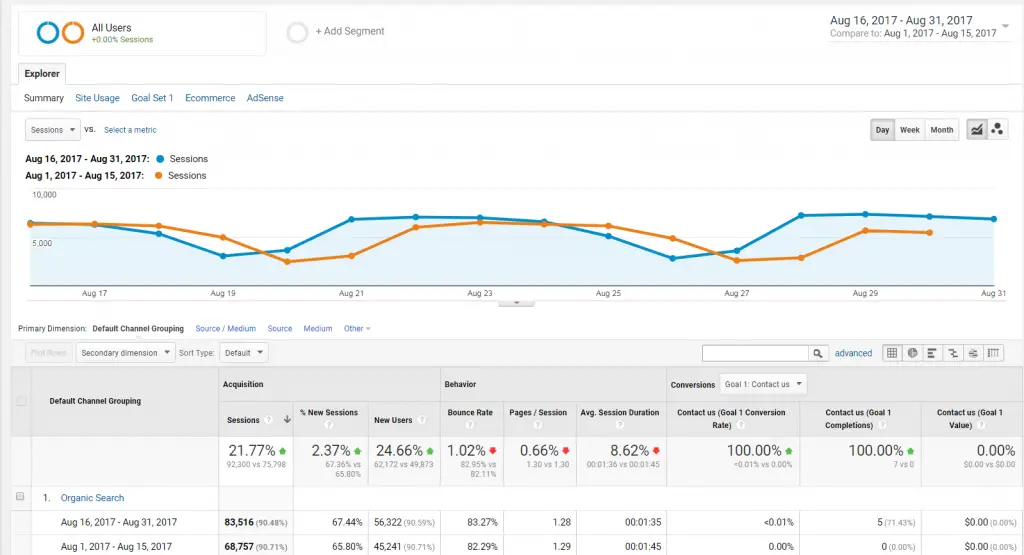This screenshot has width=1024, height=555.
Task: Click help icon for Goal 1 Completions
Action: click(x=882, y=425)
